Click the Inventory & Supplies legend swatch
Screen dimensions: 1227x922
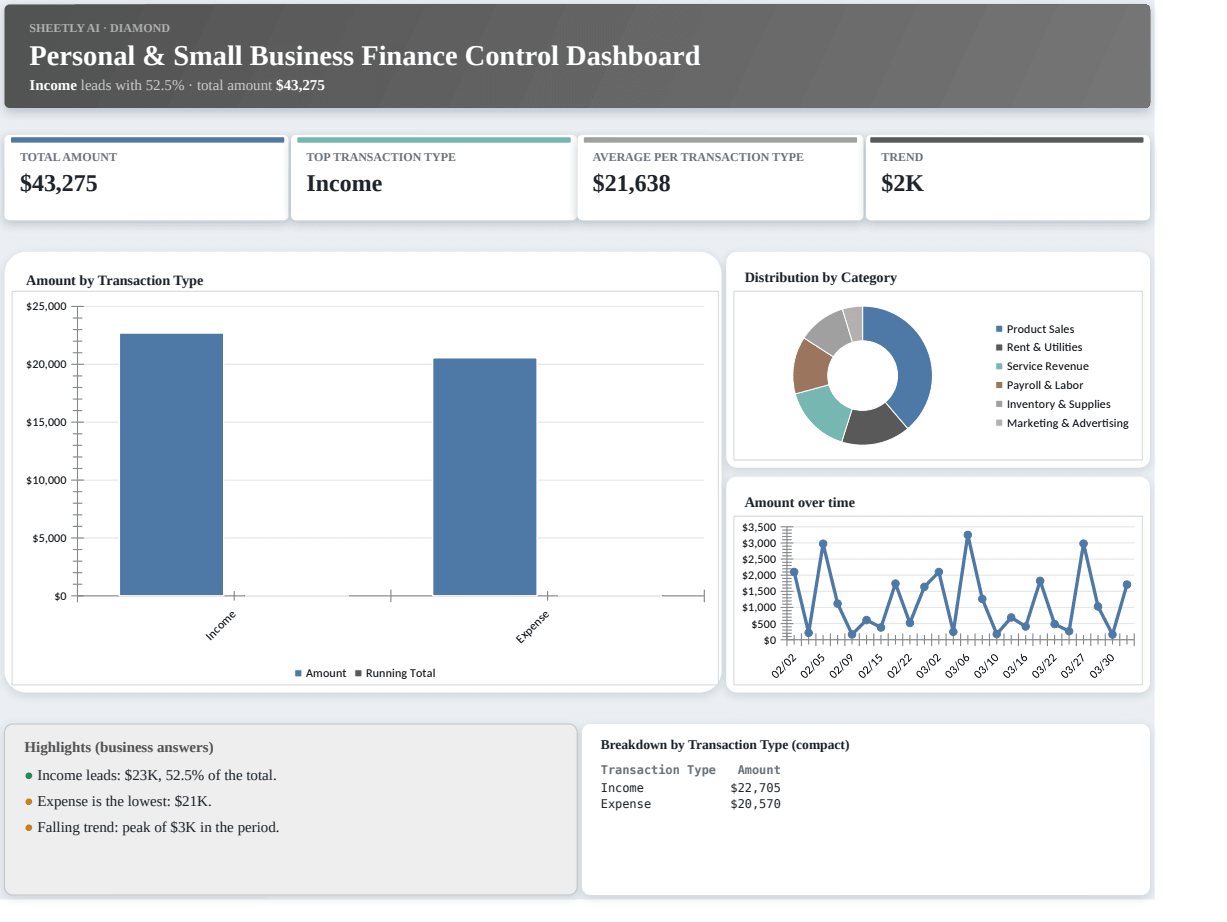point(999,404)
